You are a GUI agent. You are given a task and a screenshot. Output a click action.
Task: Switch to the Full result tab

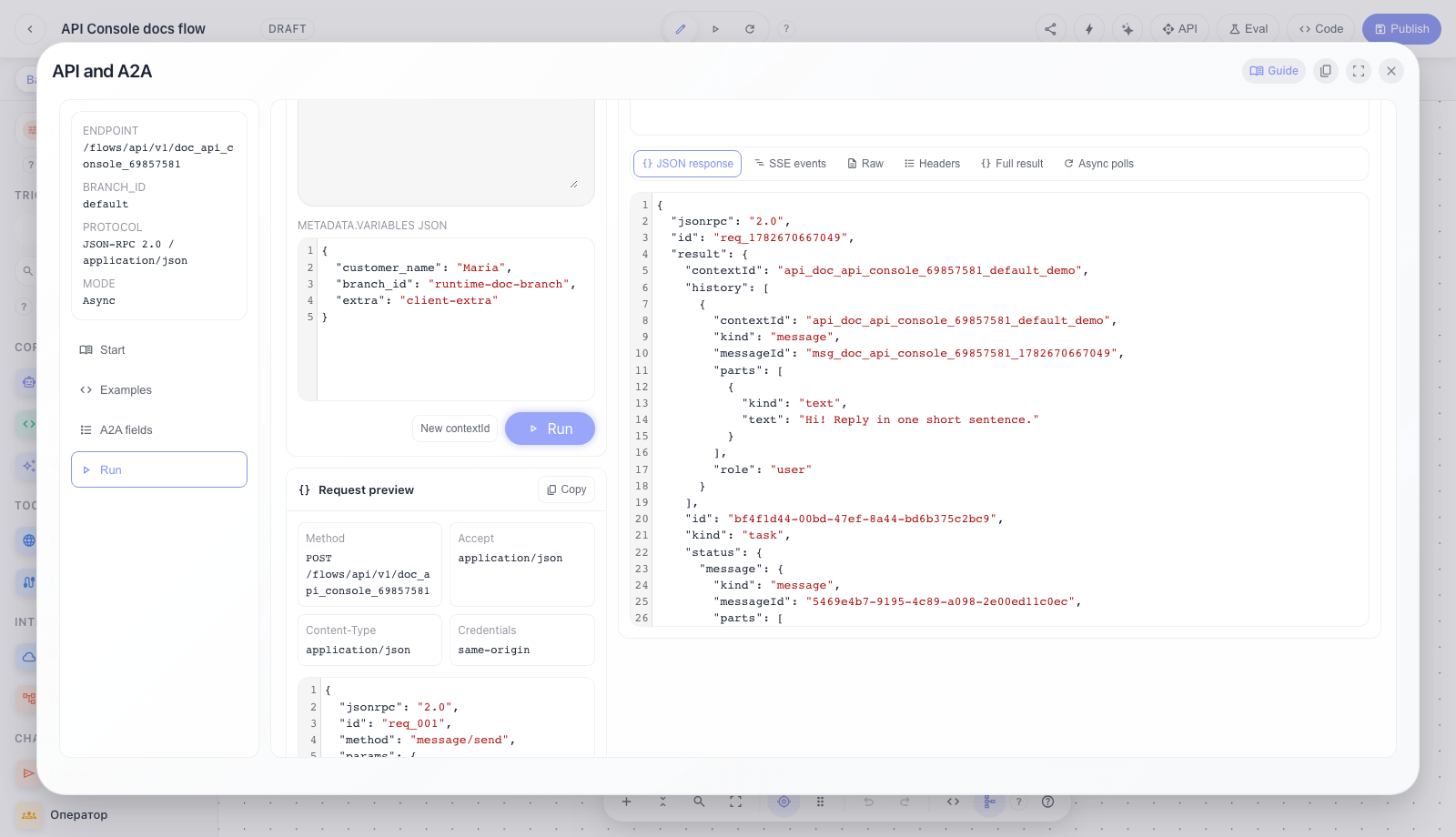pos(1012,164)
